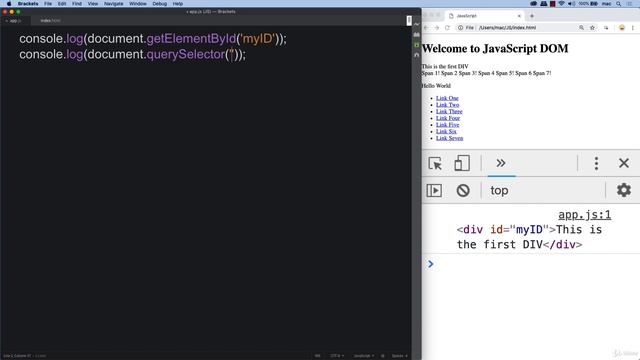
Task: Bookmark this page with the star
Action: pyautogui.click(x=592, y=28)
